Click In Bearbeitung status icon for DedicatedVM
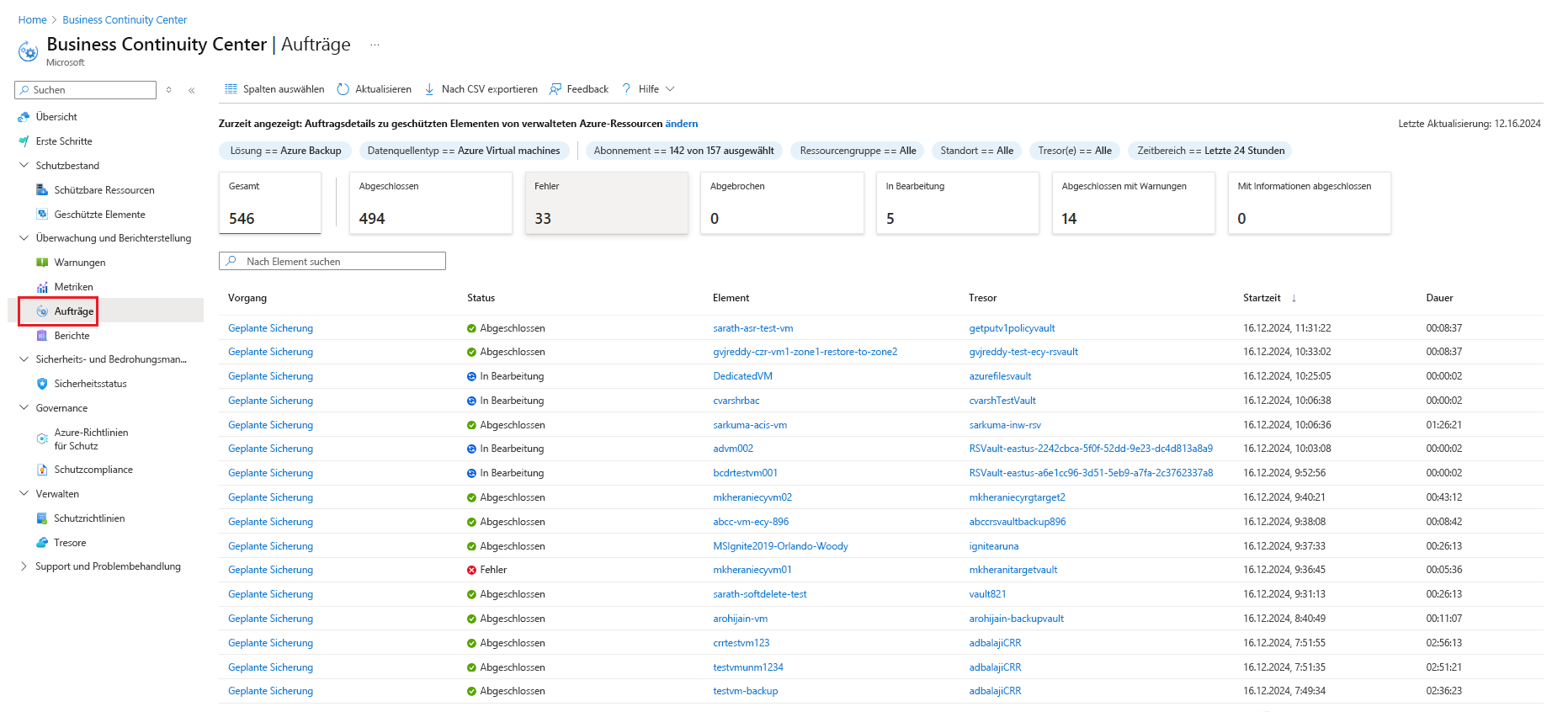 471,376
